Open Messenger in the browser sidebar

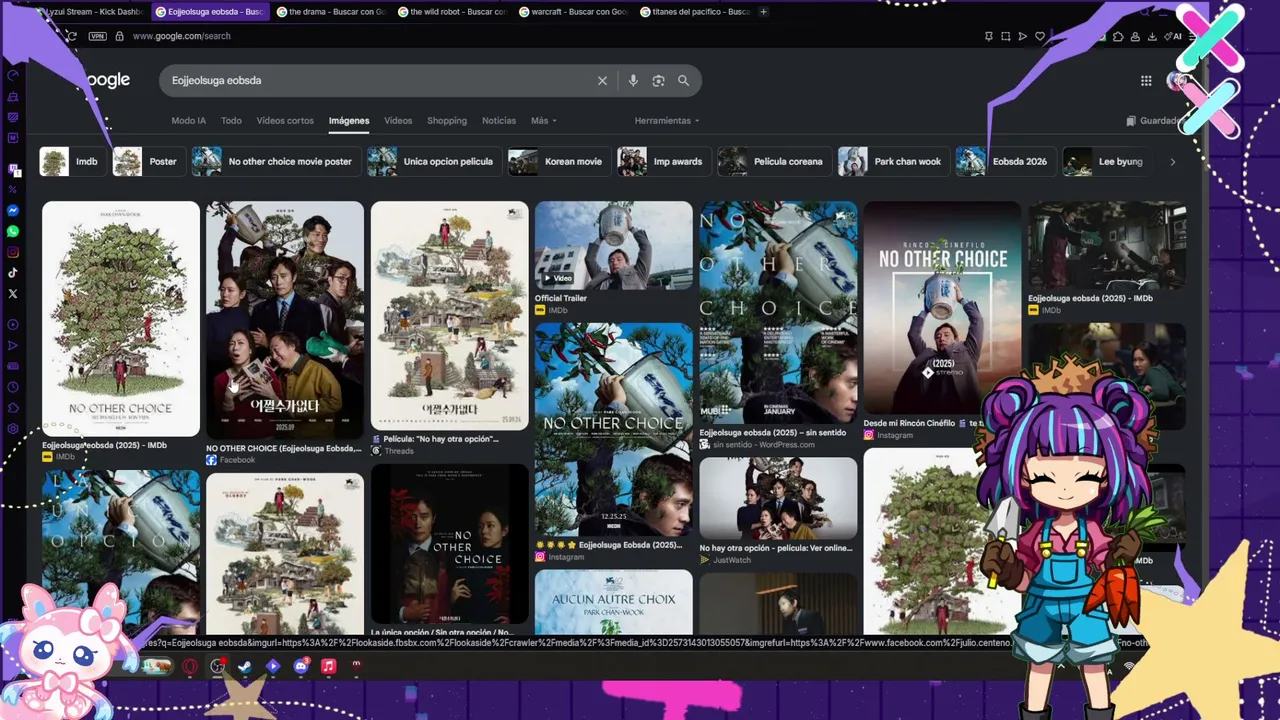(13, 211)
